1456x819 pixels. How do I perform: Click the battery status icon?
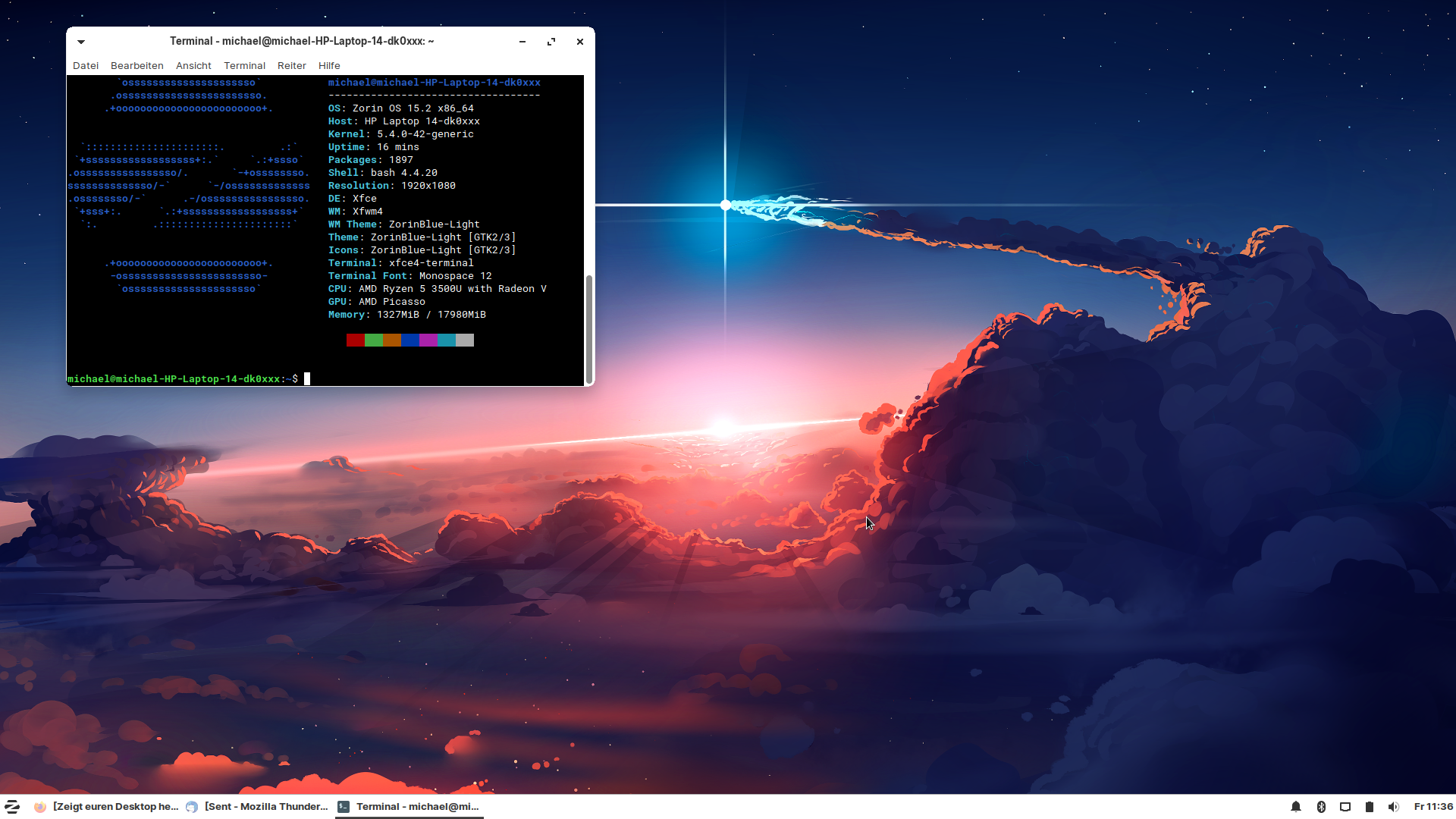pos(1370,807)
